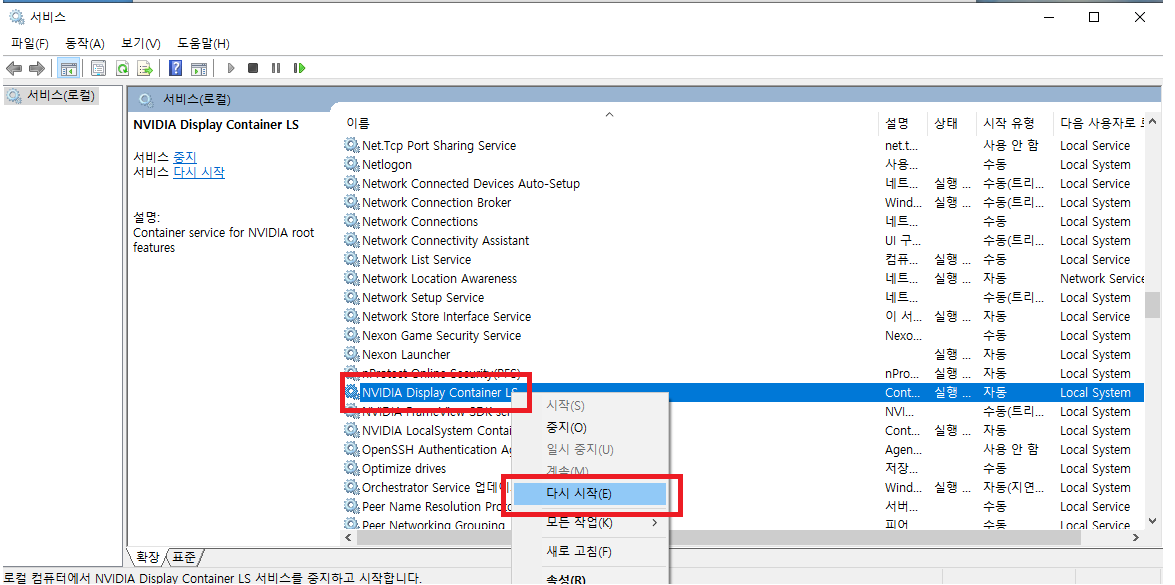The height and width of the screenshot is (585, 1175).
Task: Click the 서비스 중지 link
Action: (x=184, y=157)
